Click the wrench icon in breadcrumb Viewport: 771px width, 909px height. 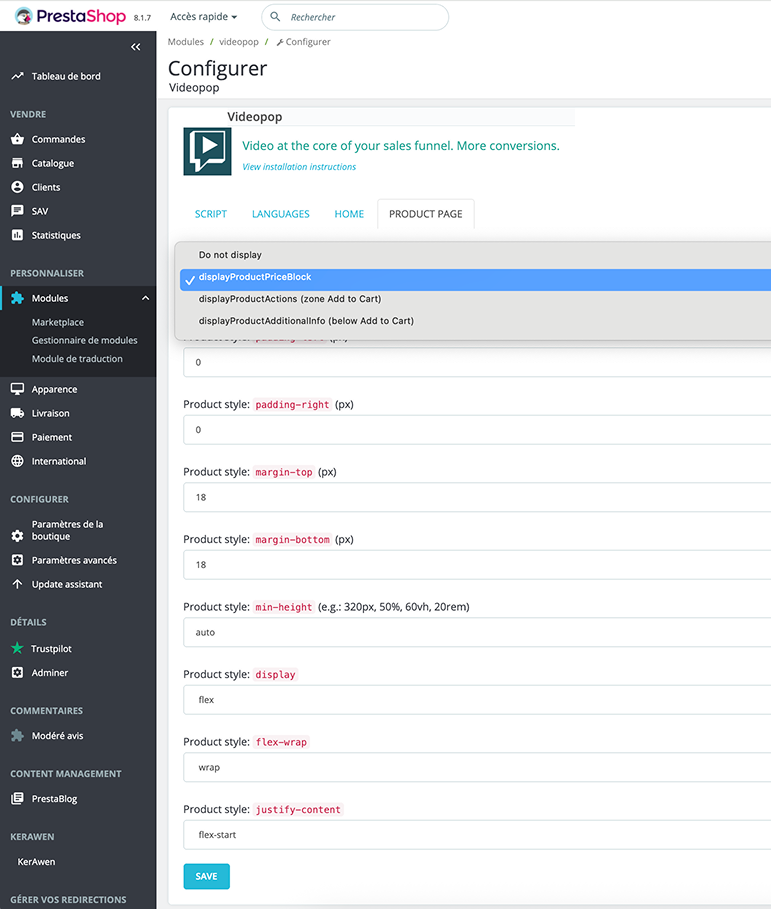pyautogui.click(x=280, y=42)
